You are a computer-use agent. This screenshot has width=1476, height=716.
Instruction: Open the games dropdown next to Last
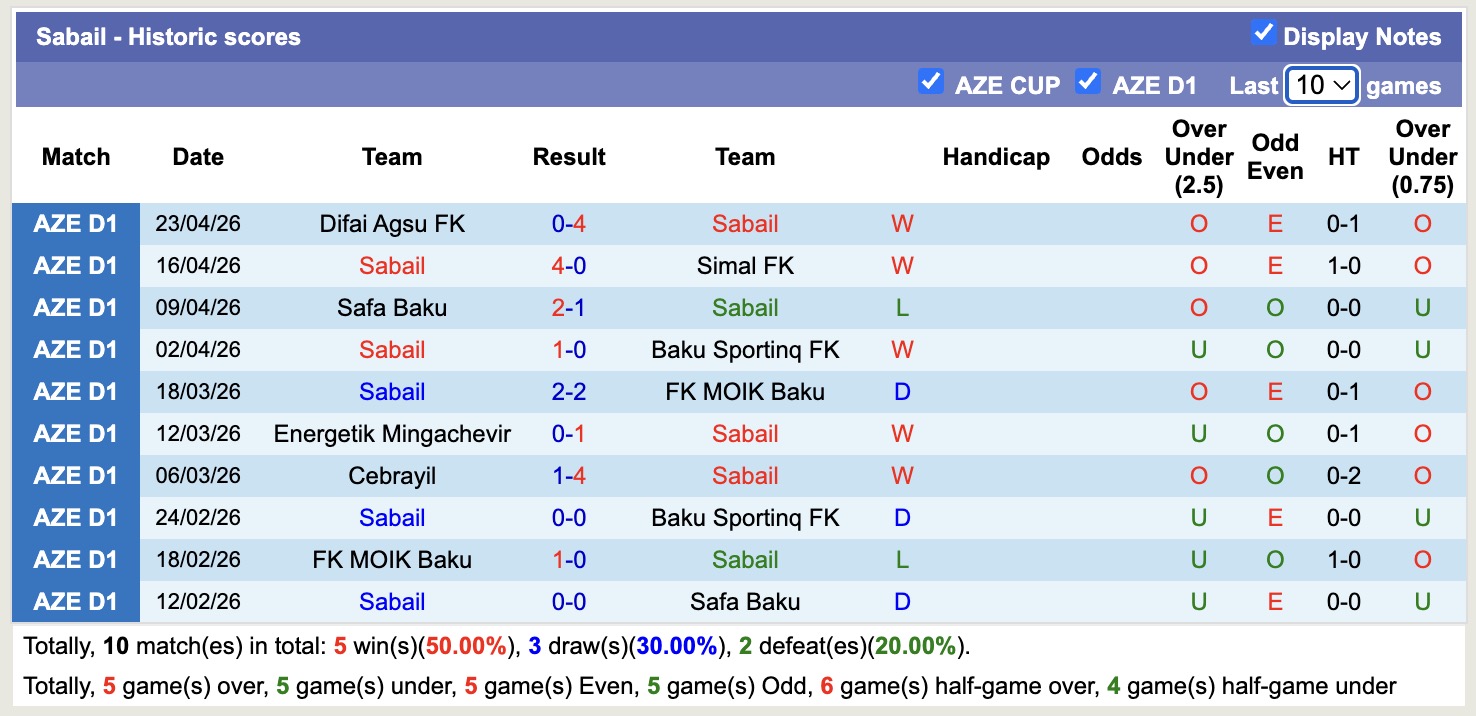coord(1321,85)
